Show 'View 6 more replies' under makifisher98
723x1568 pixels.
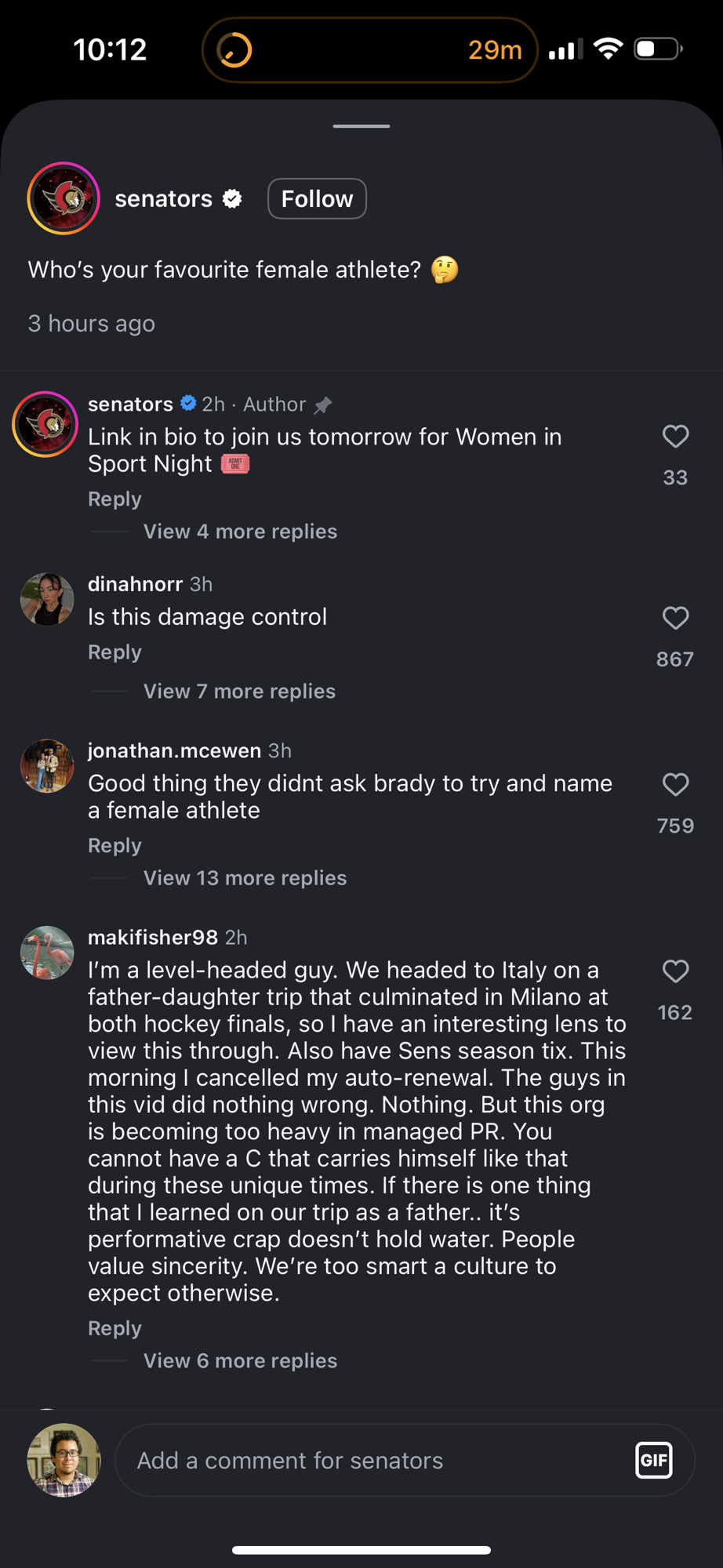tap(240, 1361)
